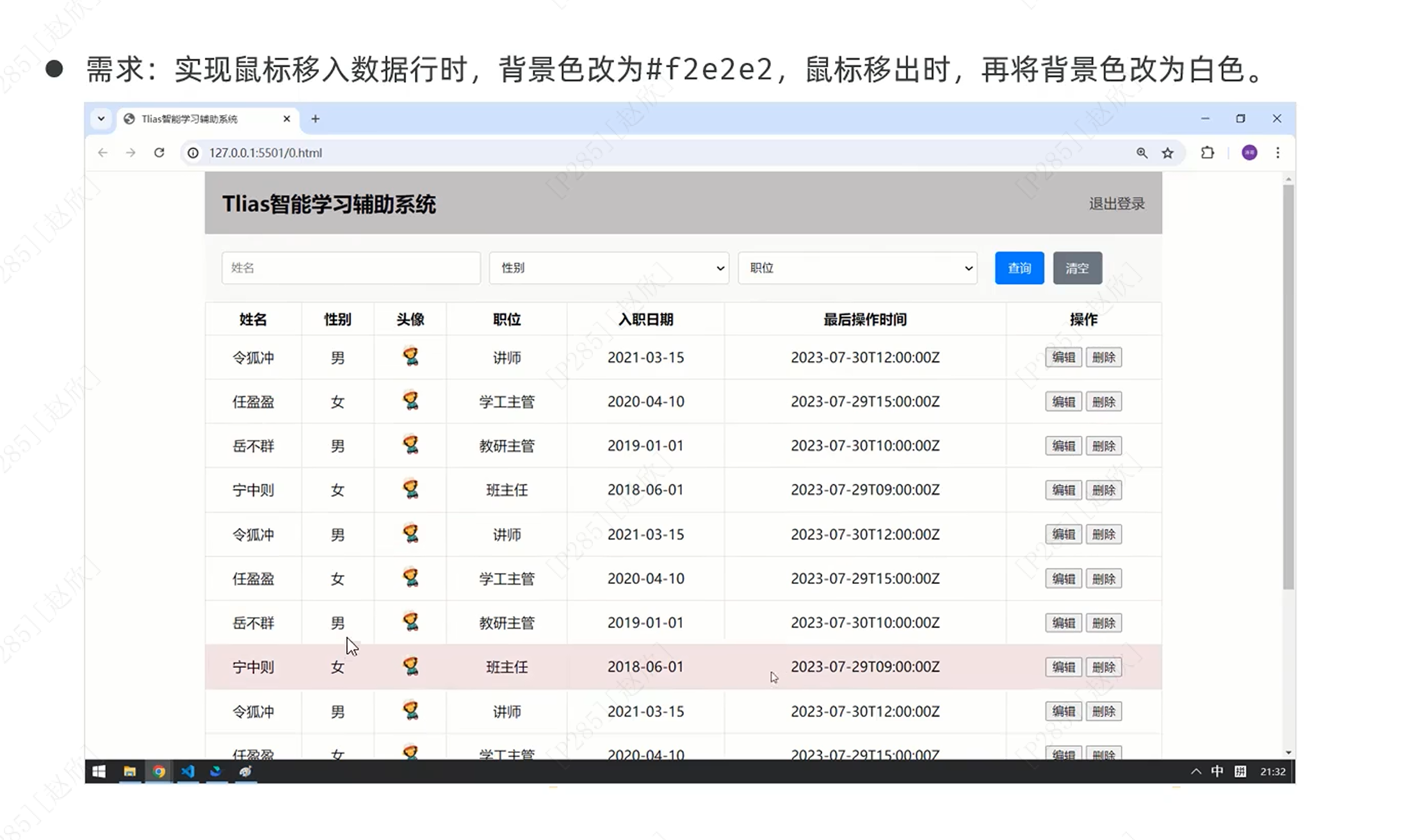This screenshot has height=840, width=1417.
Task: Click the gray 清空 button
Action: click(1077, 268)
